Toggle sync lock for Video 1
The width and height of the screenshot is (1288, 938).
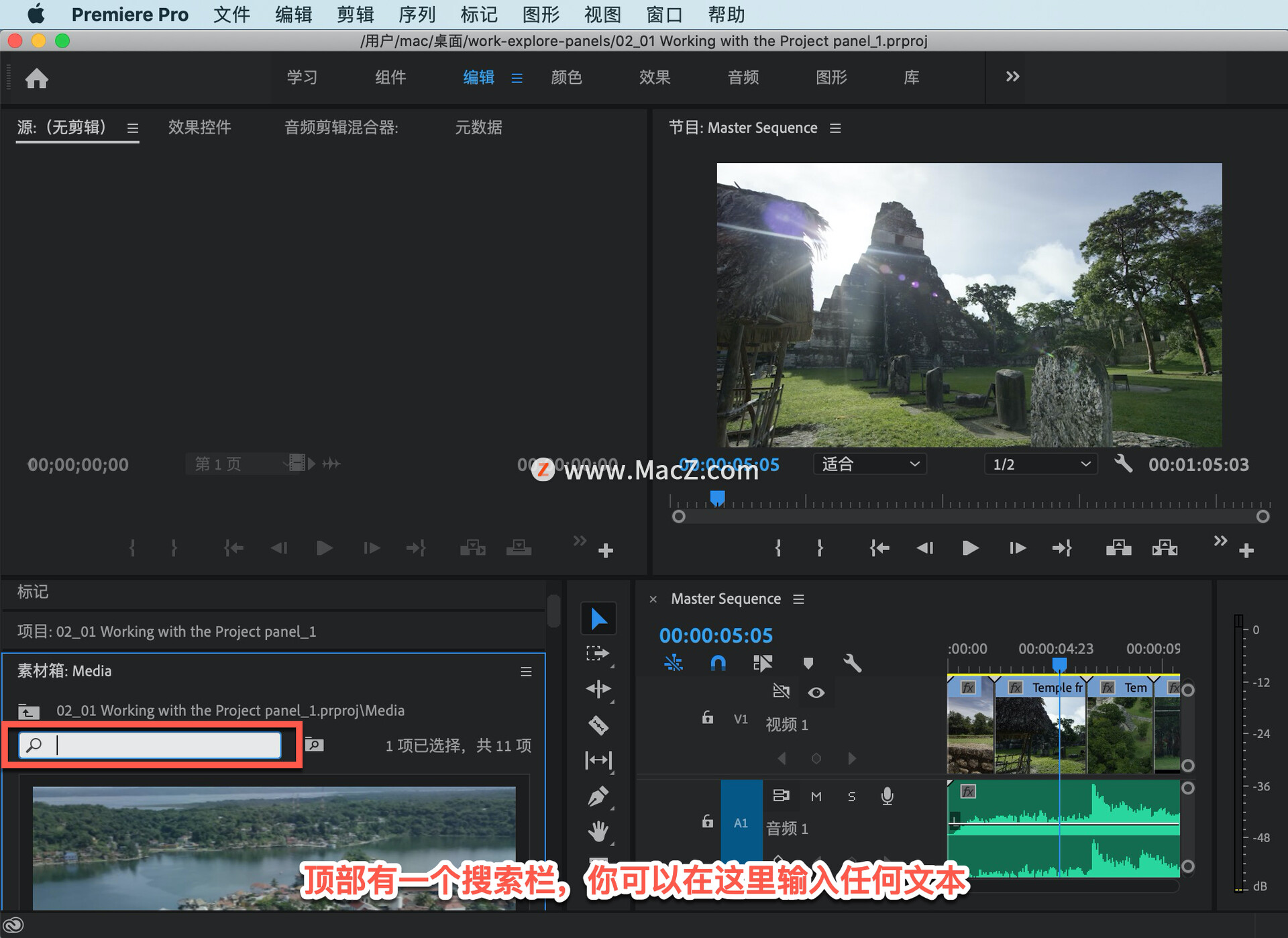(781, 692)
